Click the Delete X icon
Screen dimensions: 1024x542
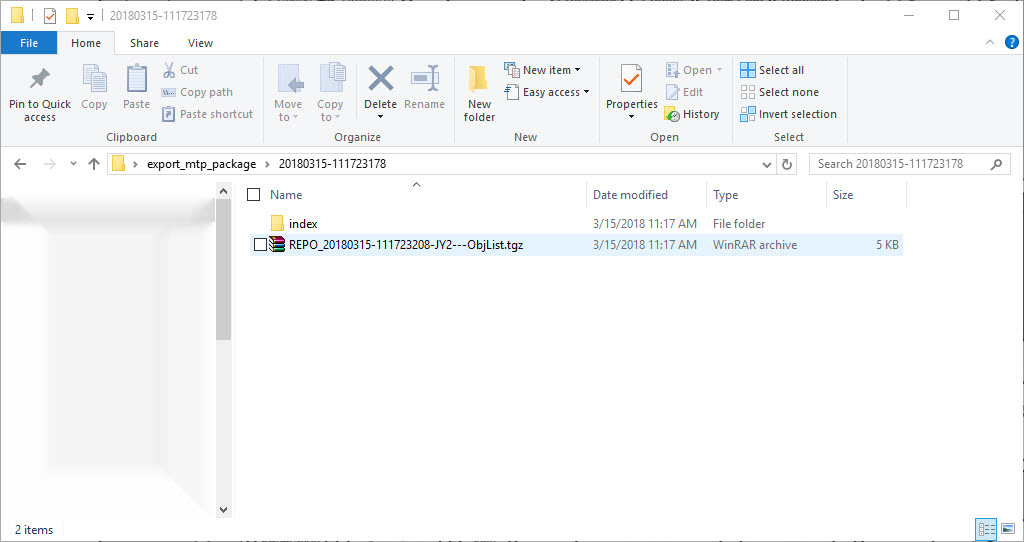[x=380, y=78]
